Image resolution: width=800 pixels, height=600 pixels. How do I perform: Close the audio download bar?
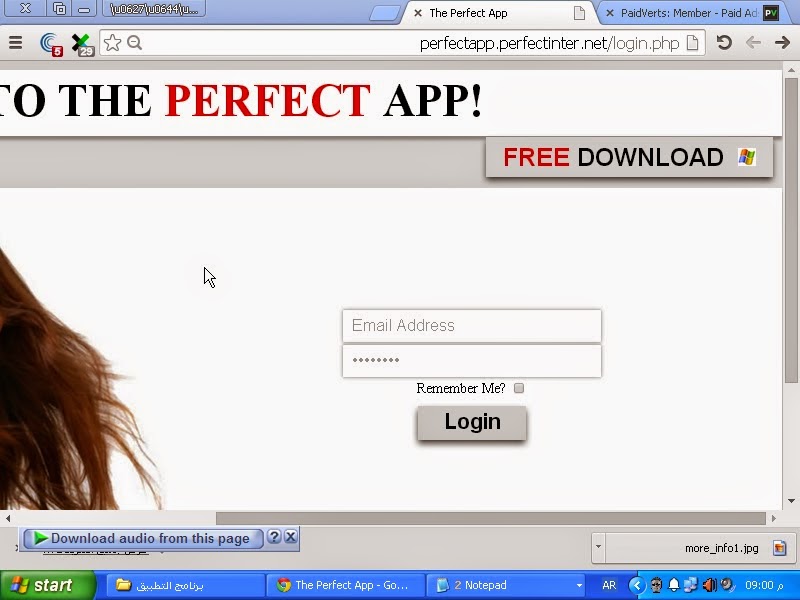[x=291, y=537]
